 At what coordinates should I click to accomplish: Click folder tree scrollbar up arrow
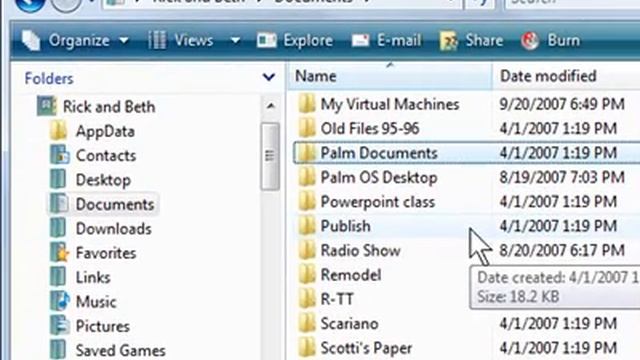270,107
